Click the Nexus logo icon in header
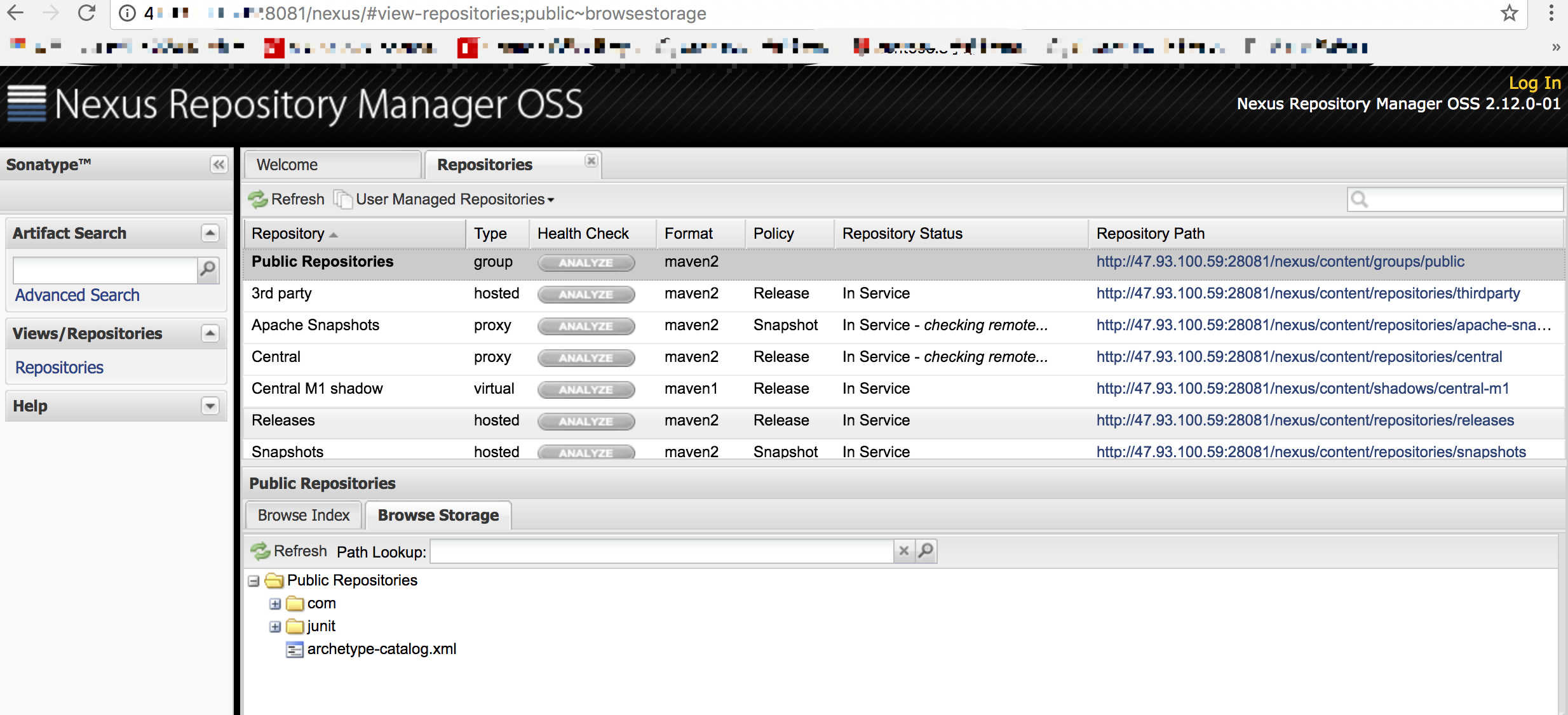 point(27,103)
